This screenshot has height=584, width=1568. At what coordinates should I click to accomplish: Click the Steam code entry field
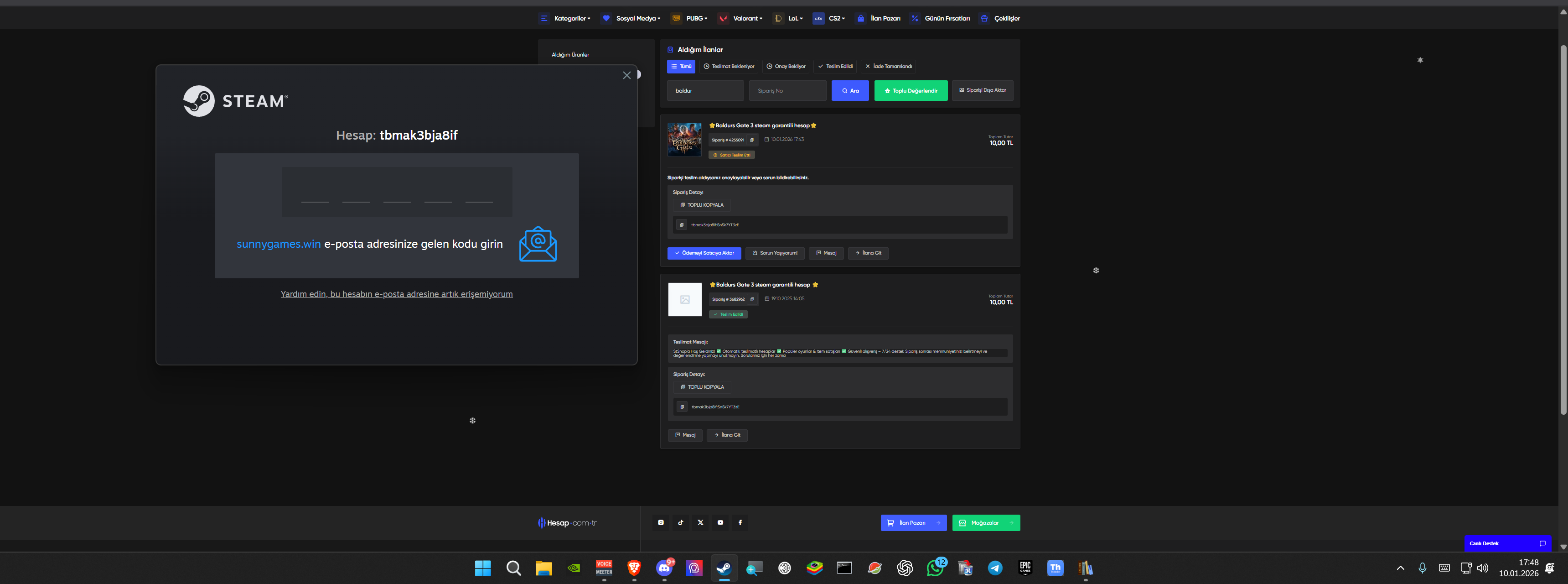396,192
